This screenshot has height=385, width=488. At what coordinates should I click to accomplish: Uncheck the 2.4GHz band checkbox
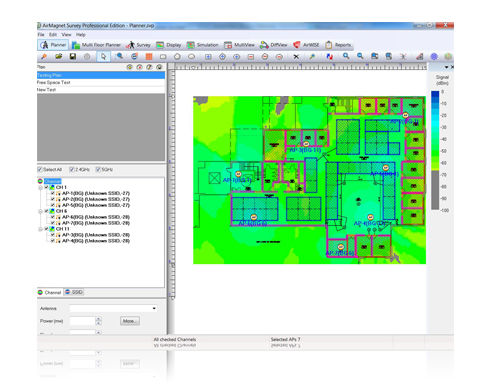pyautogui.click(x=72, y=169)
